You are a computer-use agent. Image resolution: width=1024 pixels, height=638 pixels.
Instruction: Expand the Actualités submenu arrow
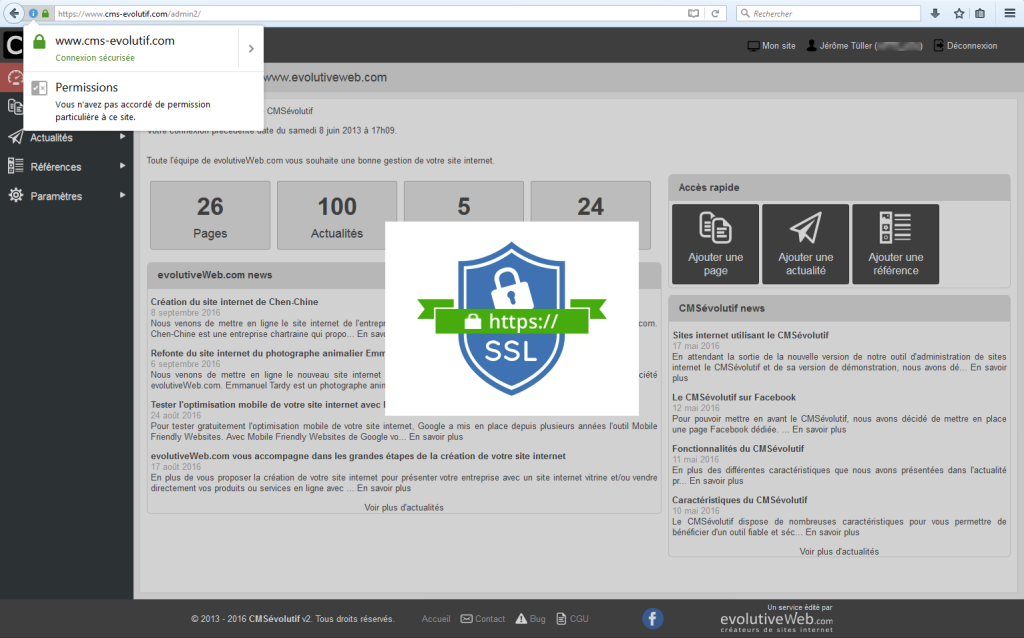[122, 136]
